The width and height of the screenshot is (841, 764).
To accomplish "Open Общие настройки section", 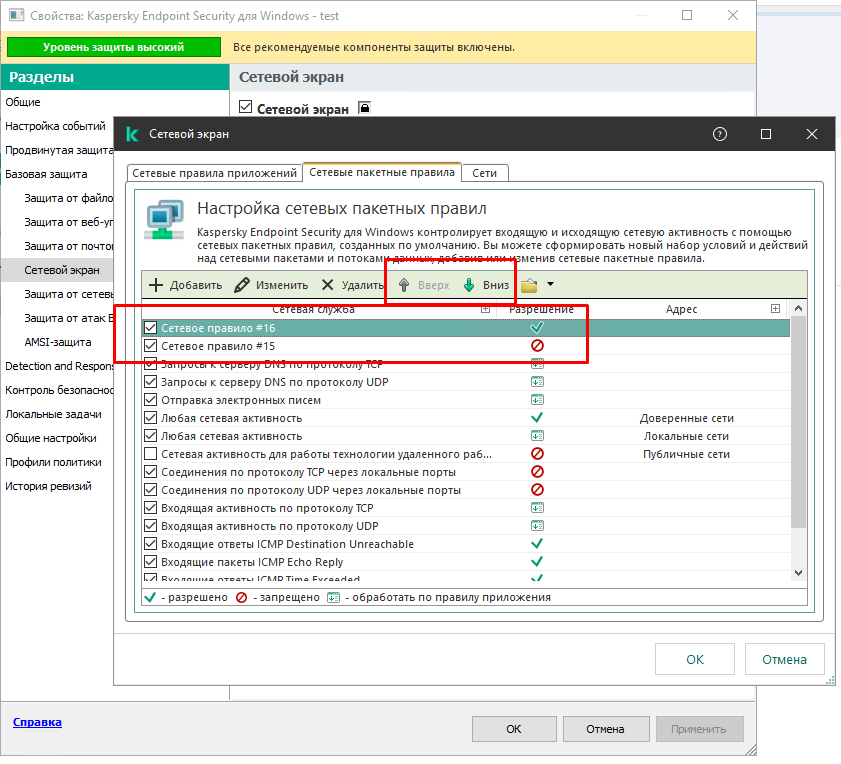I will (x=51, y=438).
